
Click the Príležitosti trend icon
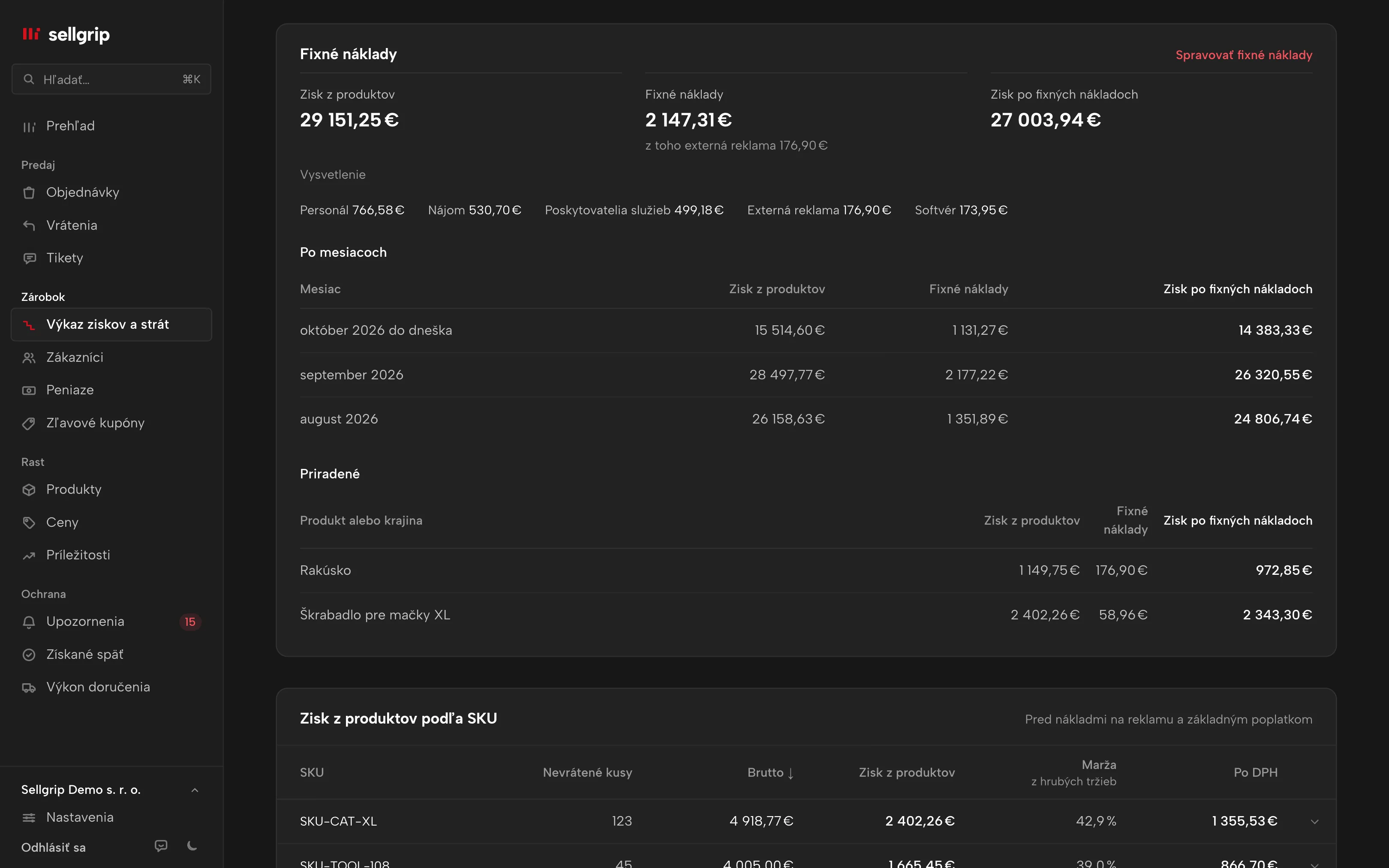point(29,555)
